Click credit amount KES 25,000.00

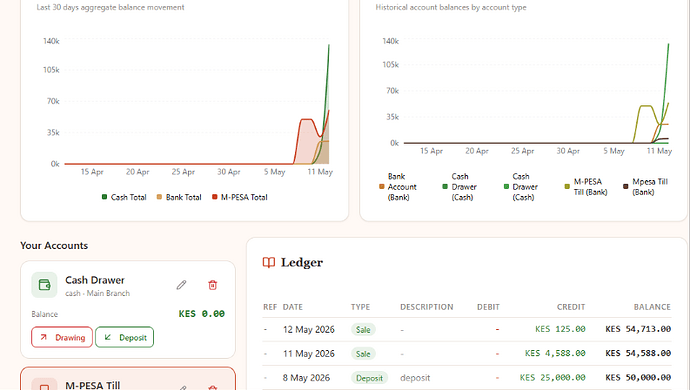click(x=552, y=378)
